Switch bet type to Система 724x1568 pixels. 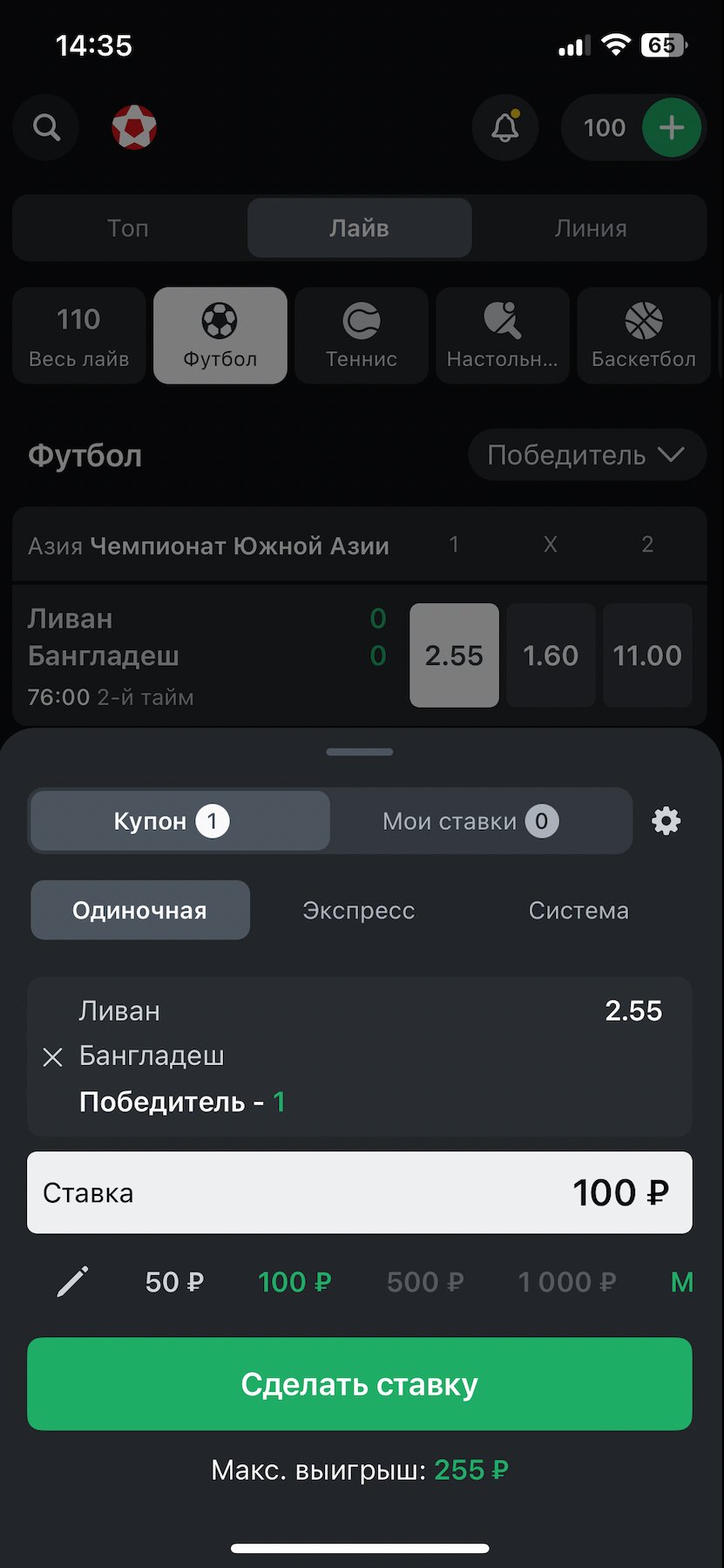pos(579,910)
